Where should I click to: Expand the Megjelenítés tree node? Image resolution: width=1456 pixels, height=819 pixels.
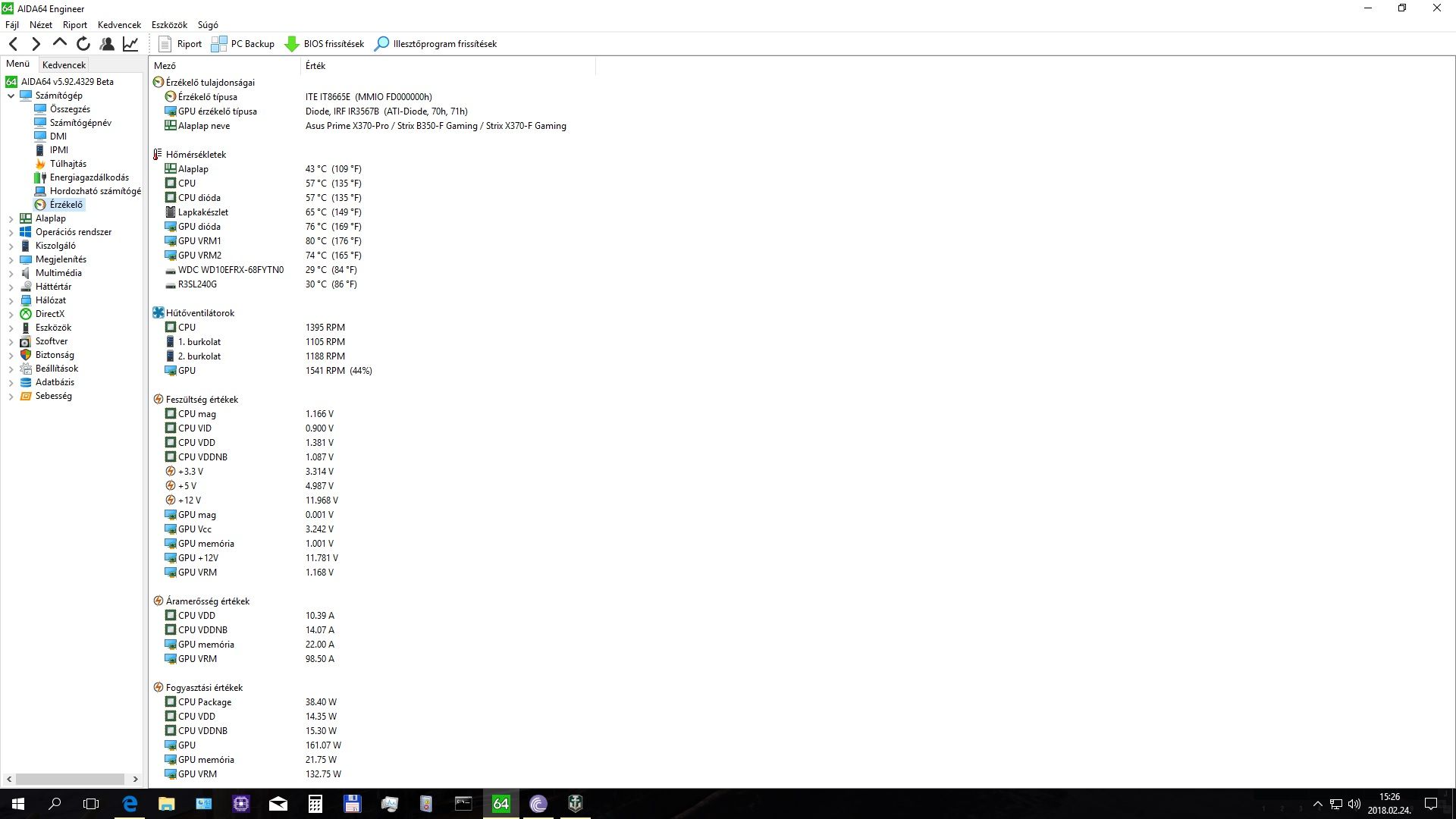(x=11, y=259)
